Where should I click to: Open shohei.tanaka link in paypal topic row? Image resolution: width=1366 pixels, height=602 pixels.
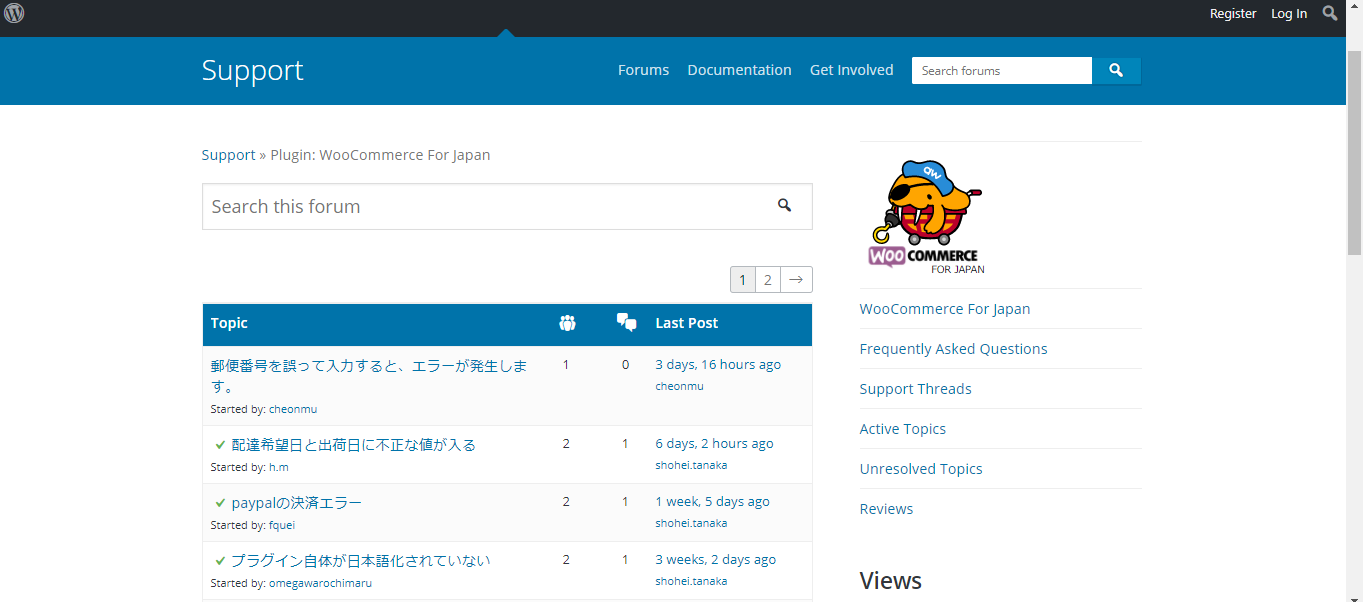(691, 523)
